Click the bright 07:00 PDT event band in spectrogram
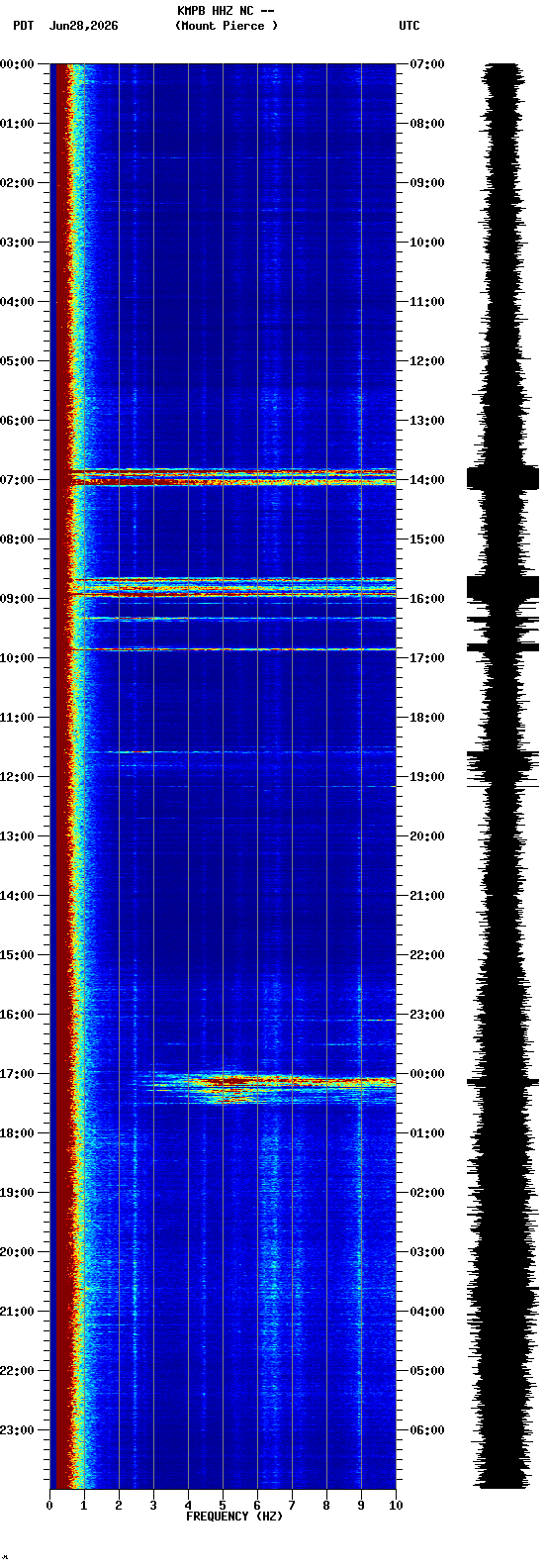Screen dimensions: 546x1568 coord(232,477)
